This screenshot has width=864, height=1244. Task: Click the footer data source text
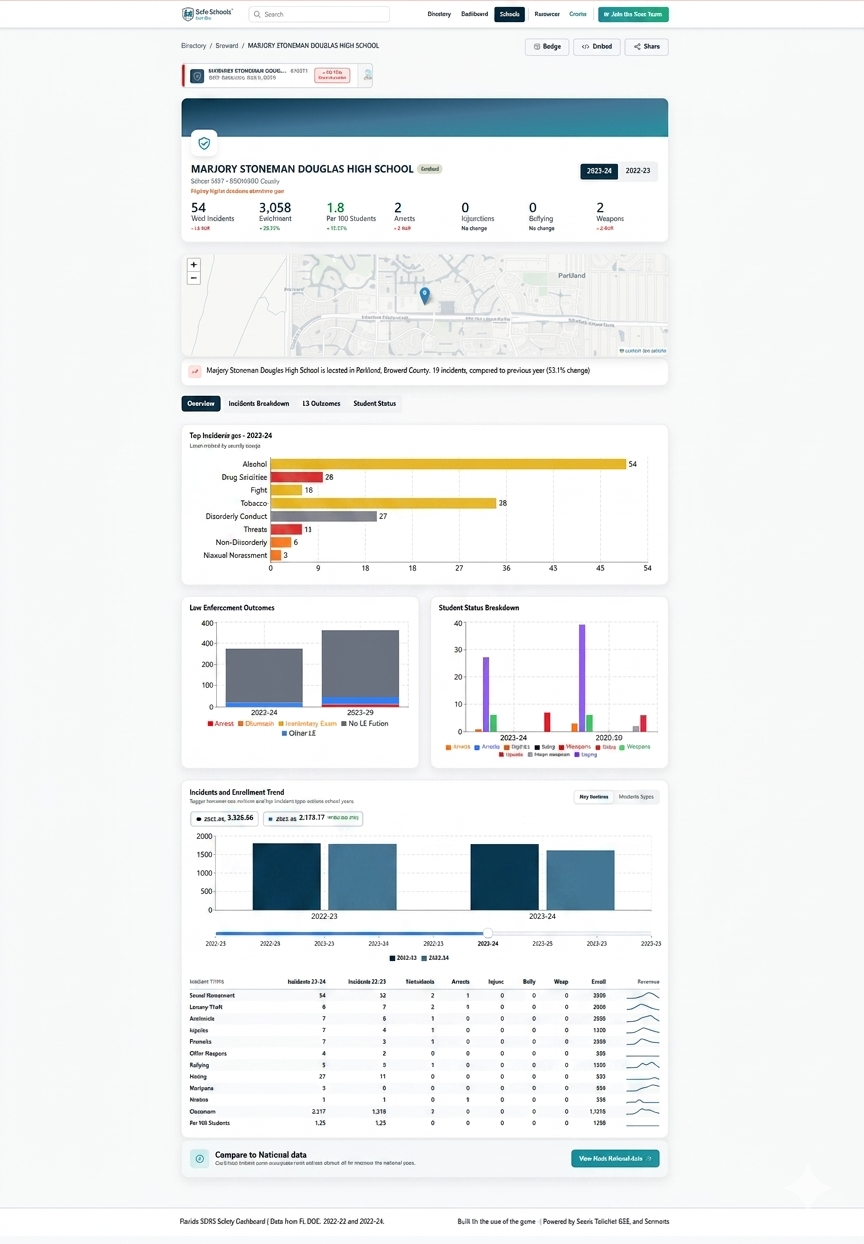[284, 1221]
